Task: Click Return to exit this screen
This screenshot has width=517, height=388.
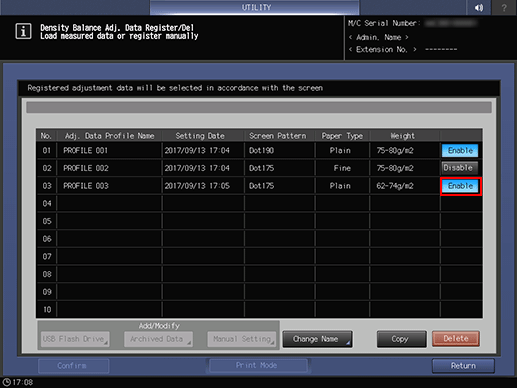Action: [463, 366]
